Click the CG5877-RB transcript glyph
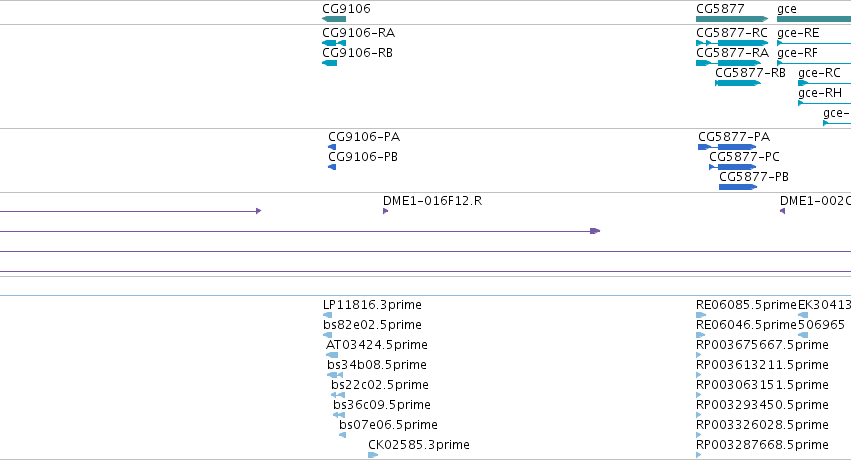Image resolution: width=851 pixels, height=460 pixels. coord(738,83)
